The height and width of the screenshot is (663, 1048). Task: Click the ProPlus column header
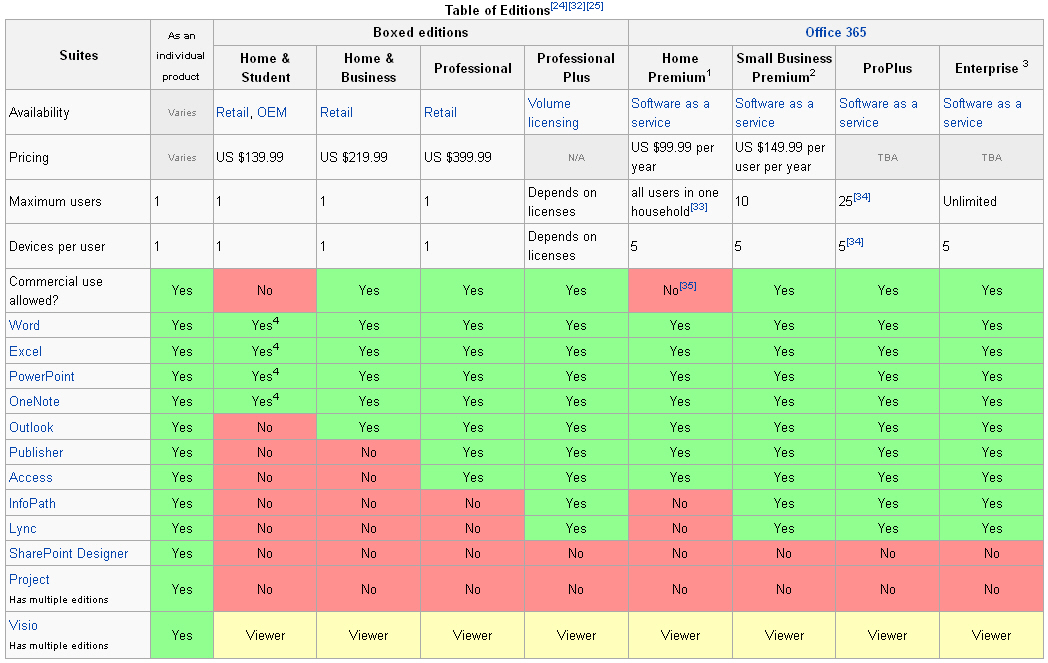pos(888,68)
